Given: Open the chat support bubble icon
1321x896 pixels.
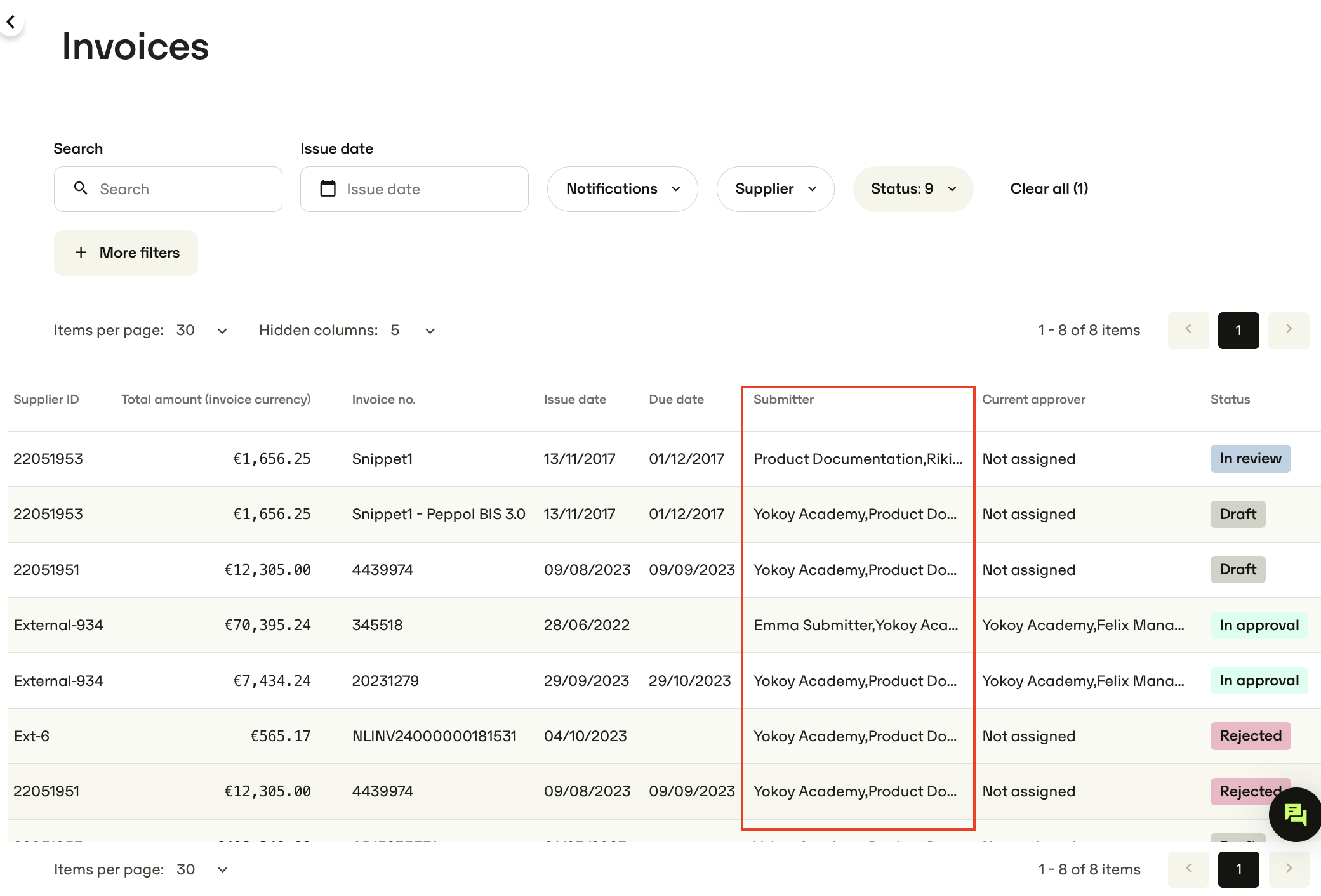Looking at the screenshot, I should (1294, 814).
